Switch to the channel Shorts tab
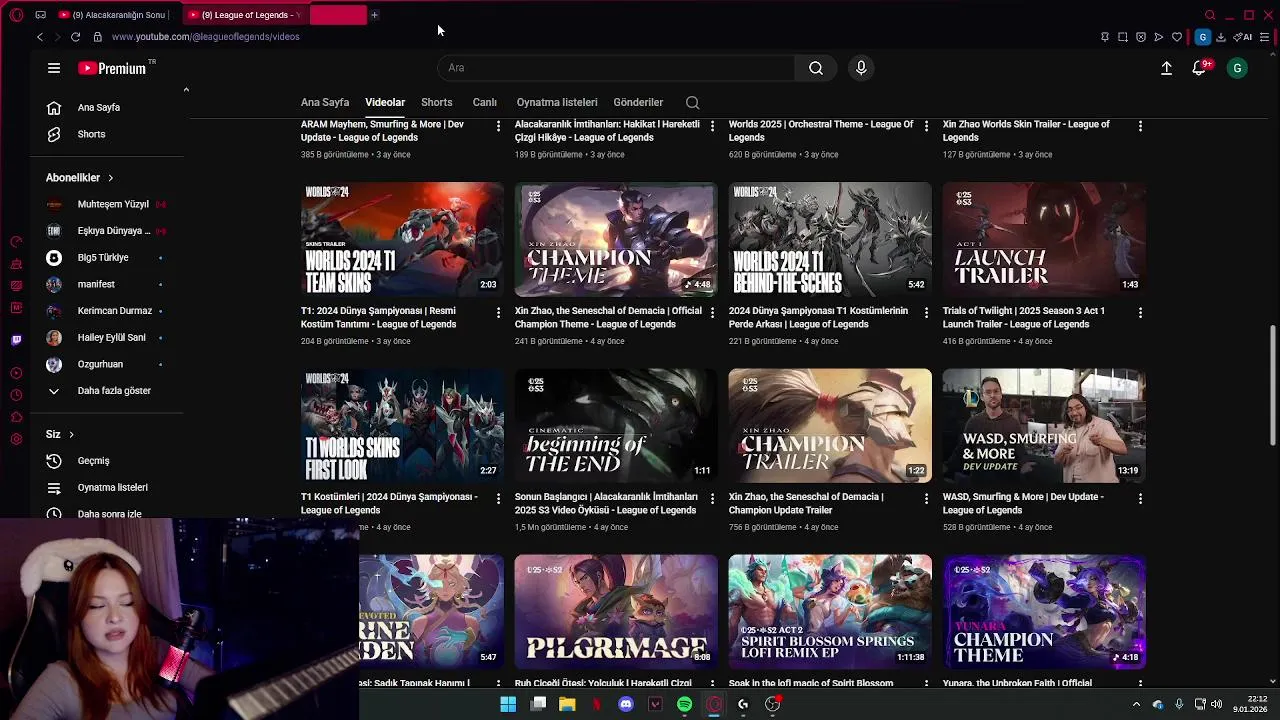 [x=436, y=102]
